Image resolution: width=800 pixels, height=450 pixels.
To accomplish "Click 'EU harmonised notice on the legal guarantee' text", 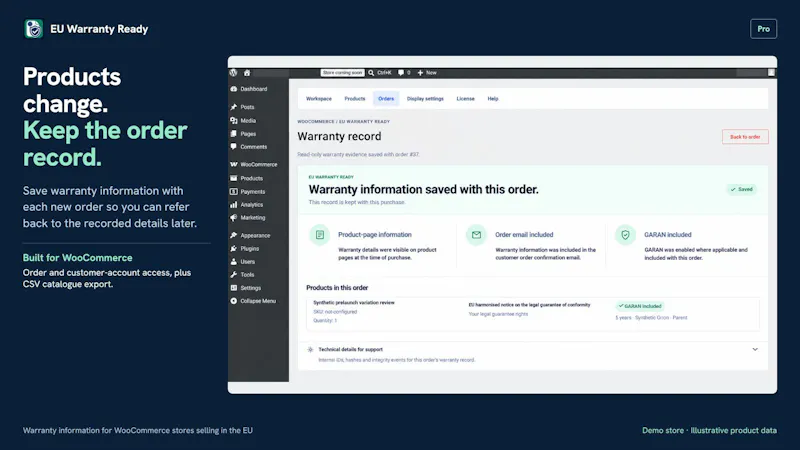I will 529,305.
